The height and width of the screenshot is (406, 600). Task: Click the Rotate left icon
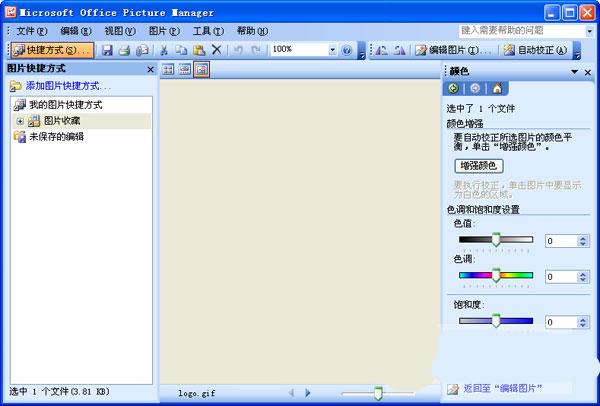click(382, 50)
